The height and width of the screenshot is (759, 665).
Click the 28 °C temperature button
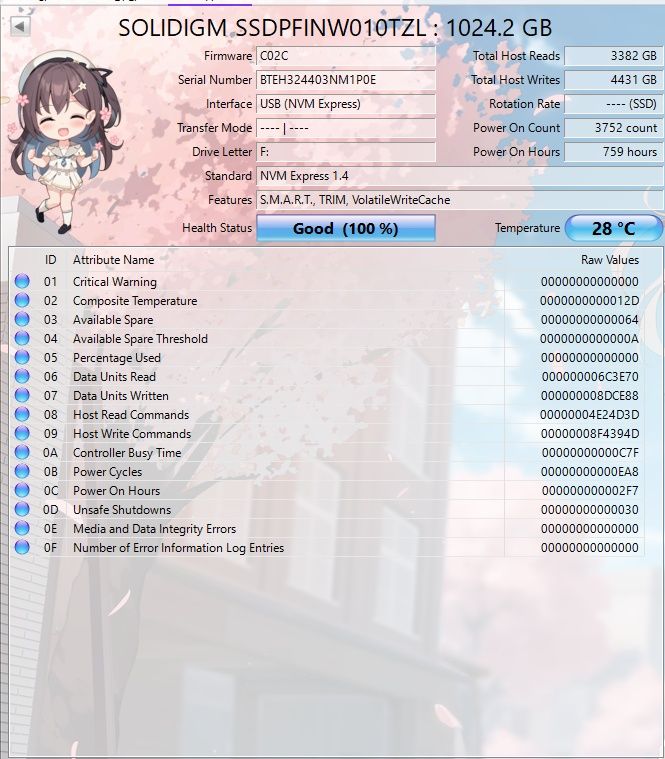pos(613,228)
